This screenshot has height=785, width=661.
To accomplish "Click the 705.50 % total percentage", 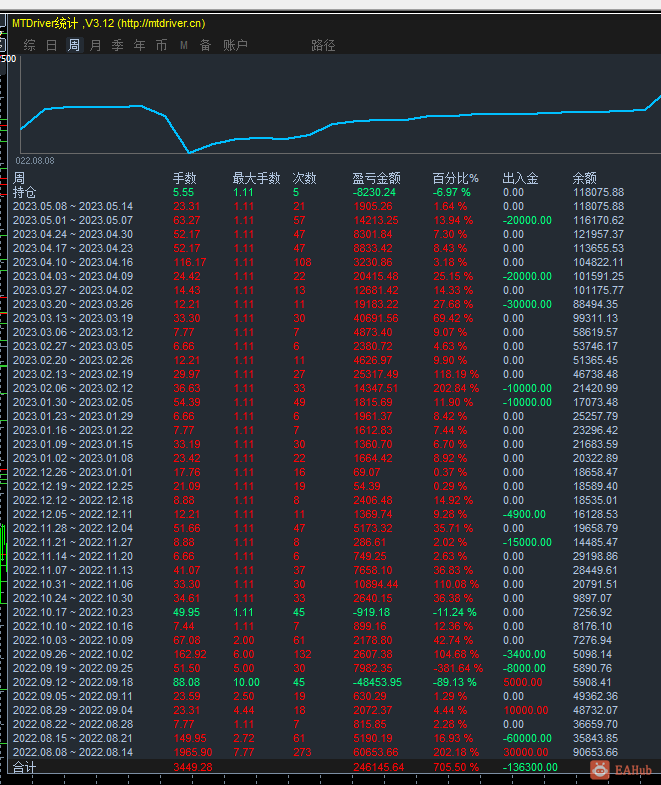I will point(456,767).
